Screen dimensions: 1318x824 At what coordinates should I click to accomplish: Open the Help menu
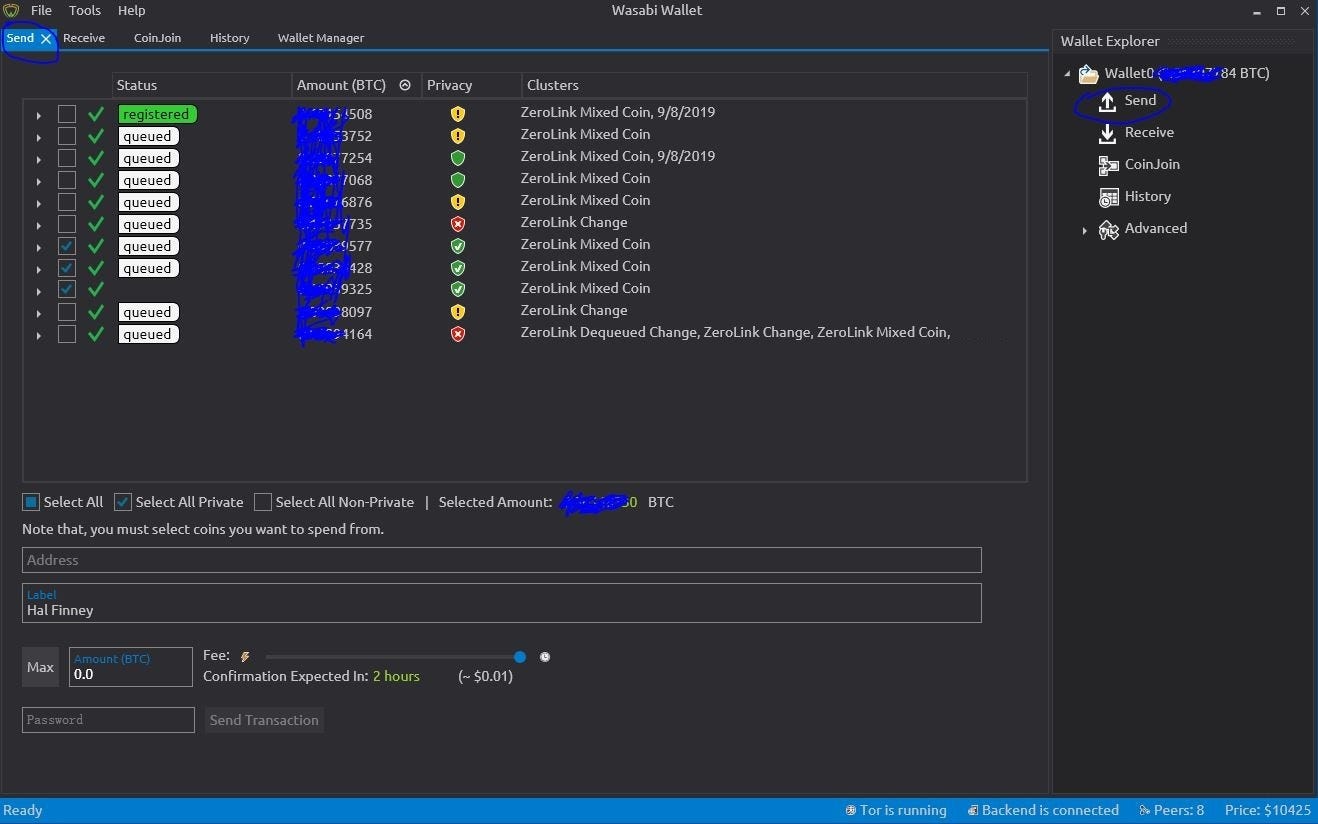[x=132, y=10]
